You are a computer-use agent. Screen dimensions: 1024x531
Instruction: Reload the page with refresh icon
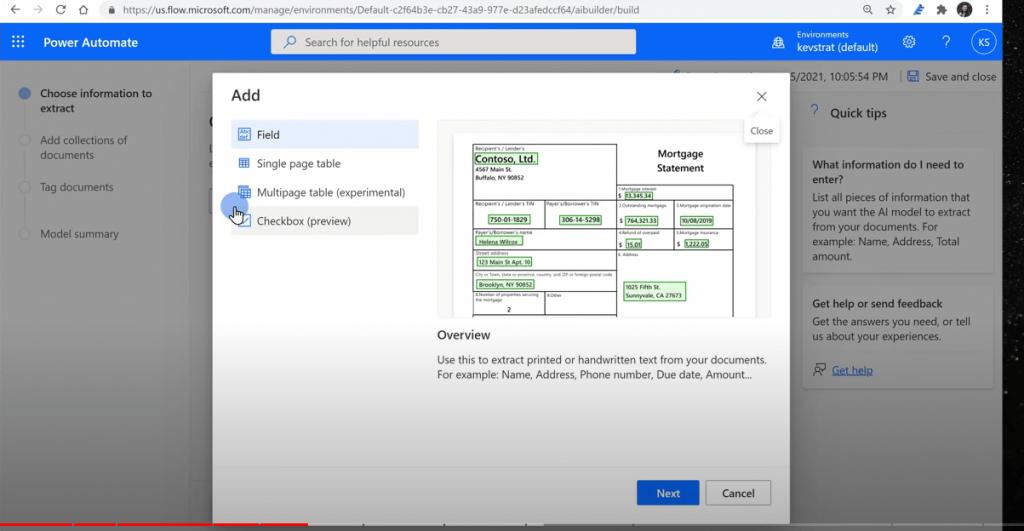(x=60, y=10)
